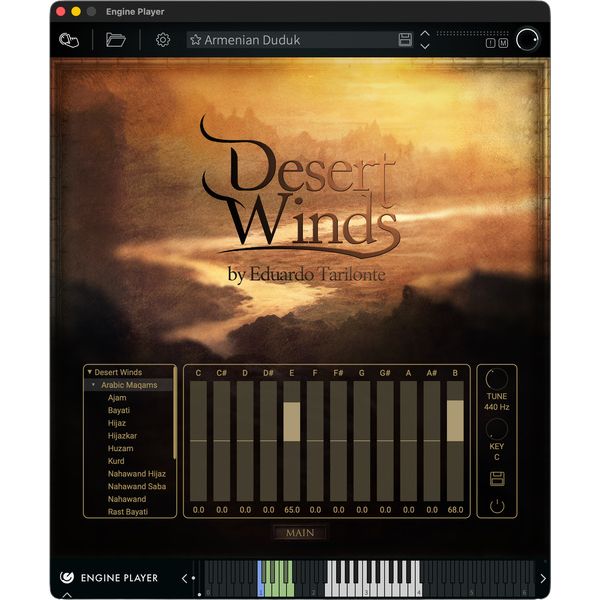This screenshot has height=600, width=600.
Task: Click the F note tuning slider
Action: [x=315, y=441]
